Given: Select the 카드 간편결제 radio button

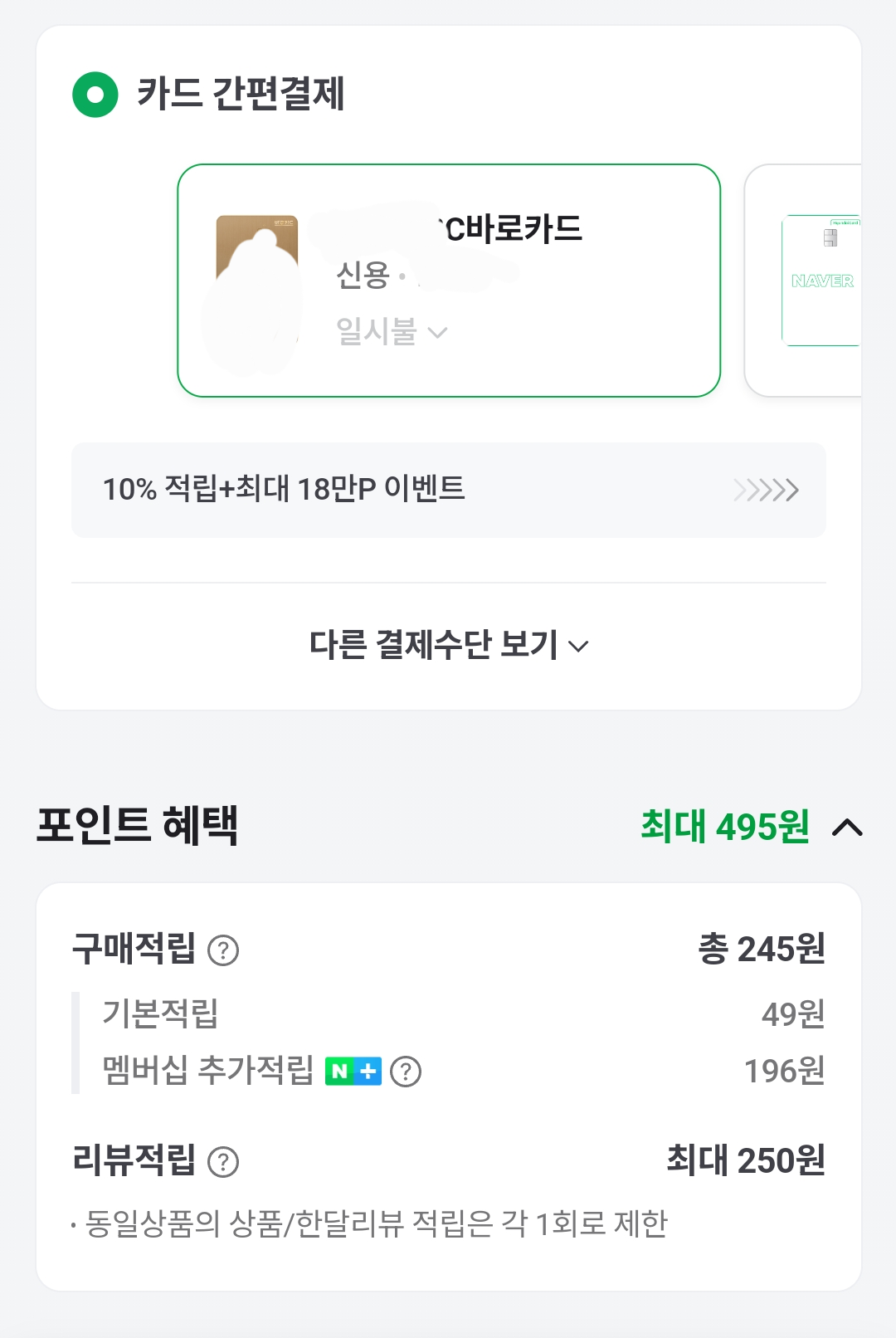Looking at the screenshot, I should pyautogui.click(x=95, y=95).
